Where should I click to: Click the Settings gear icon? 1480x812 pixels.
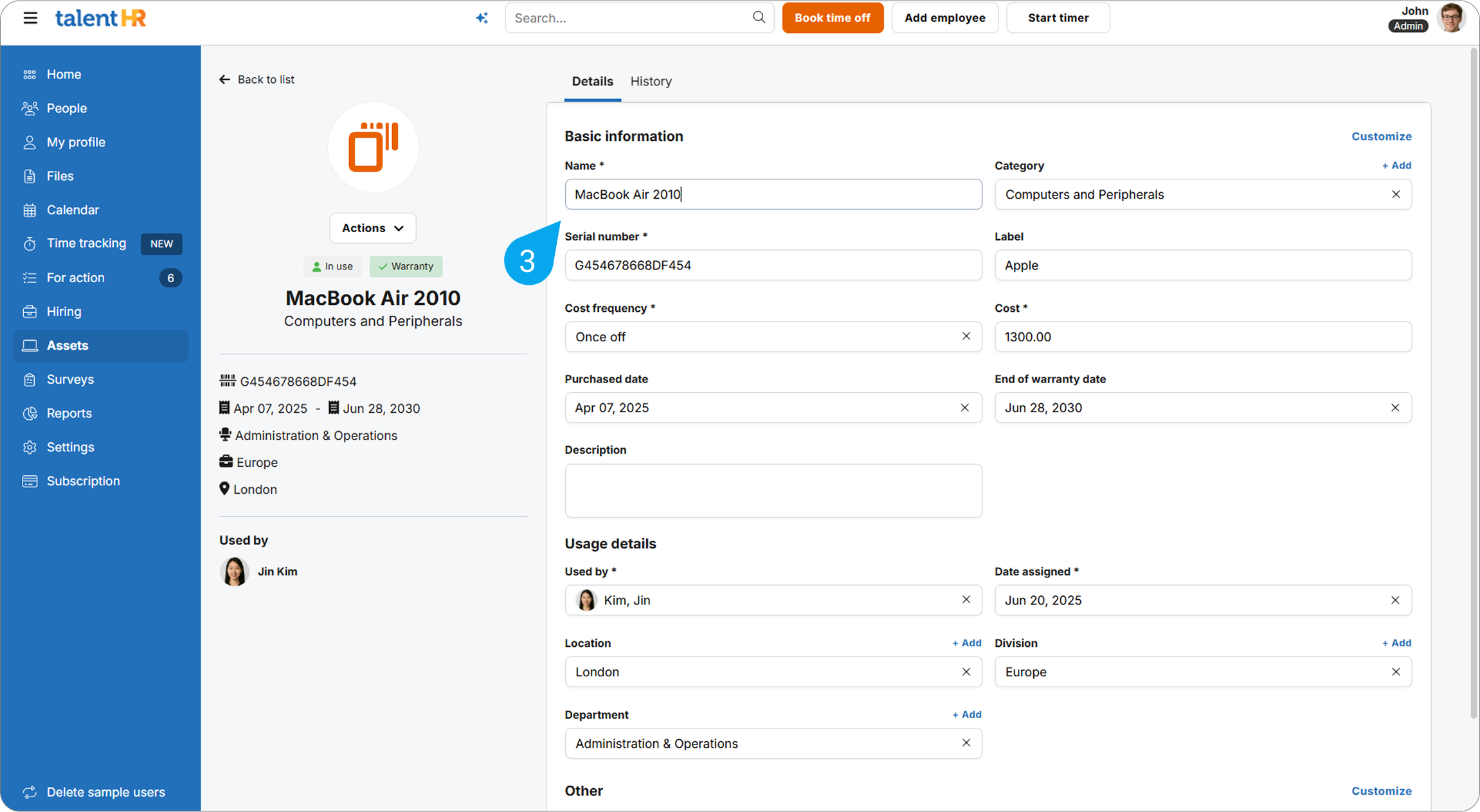click(30, 447)
